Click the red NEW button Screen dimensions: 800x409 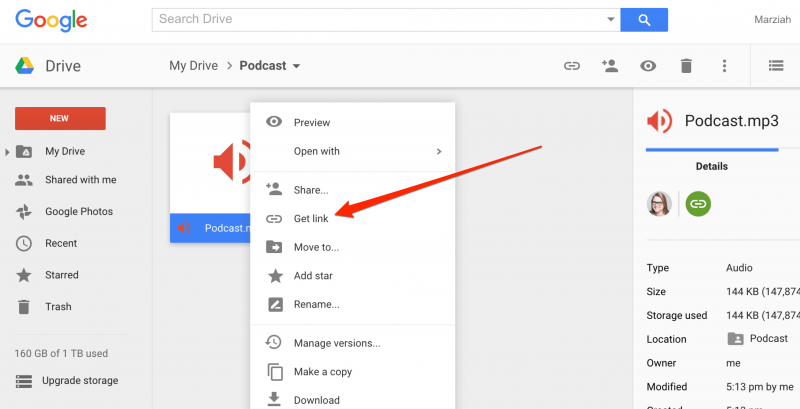[60, 118]
